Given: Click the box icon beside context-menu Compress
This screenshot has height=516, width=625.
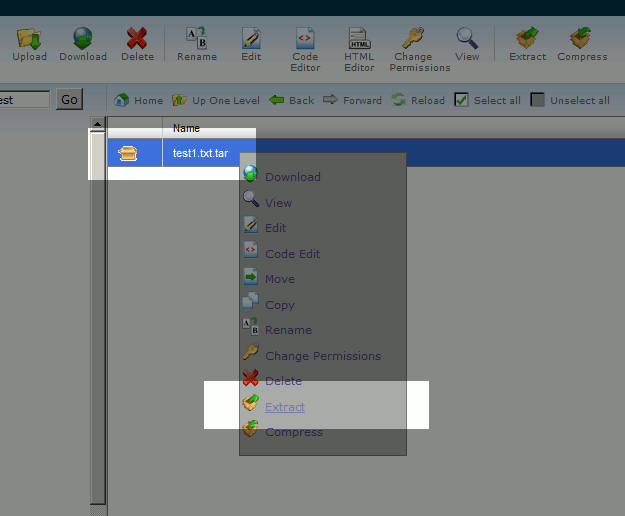Looking at the screenshot, I should point(251,428).
